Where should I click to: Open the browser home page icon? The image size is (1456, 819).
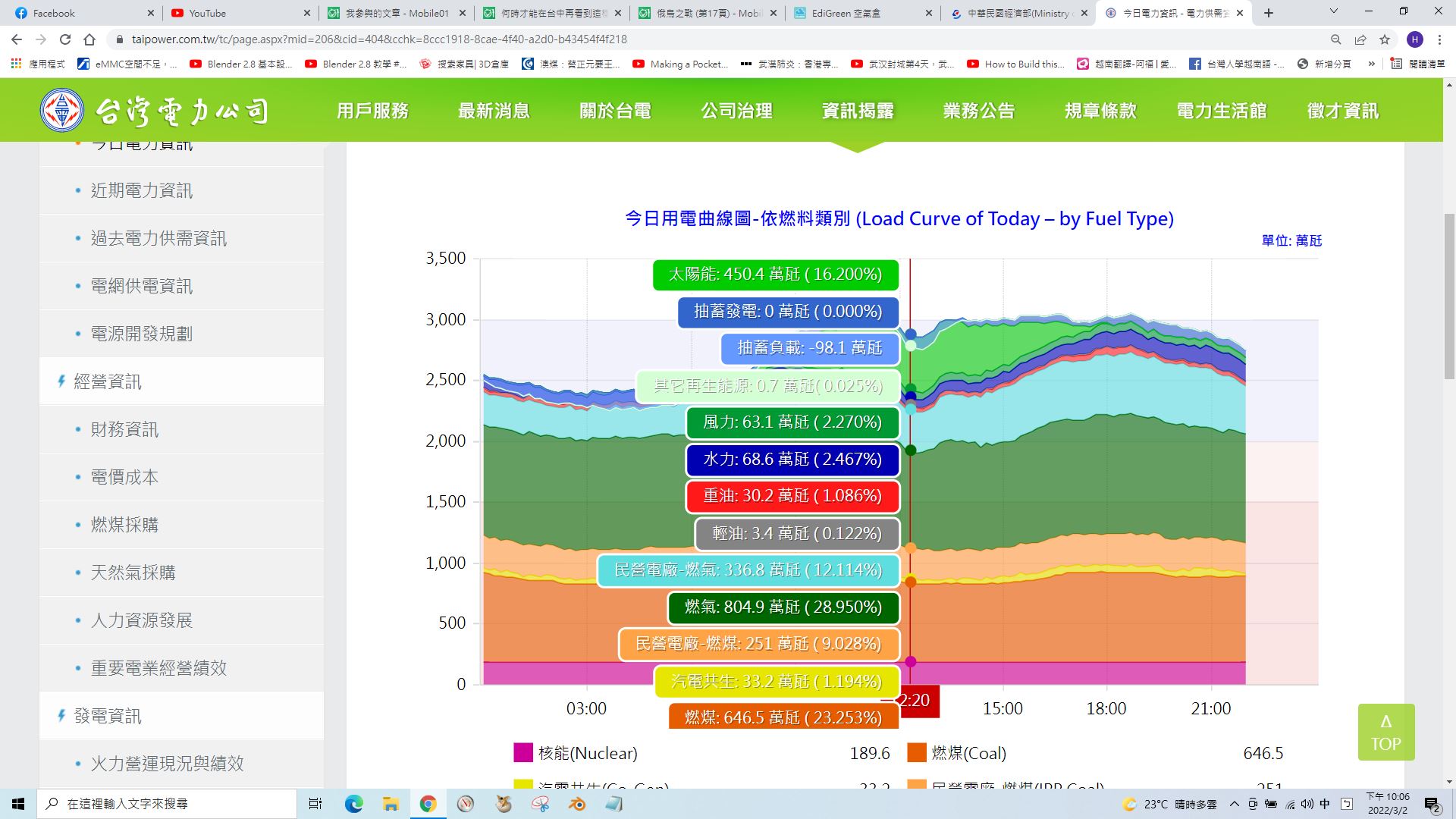tap(89, 39)
